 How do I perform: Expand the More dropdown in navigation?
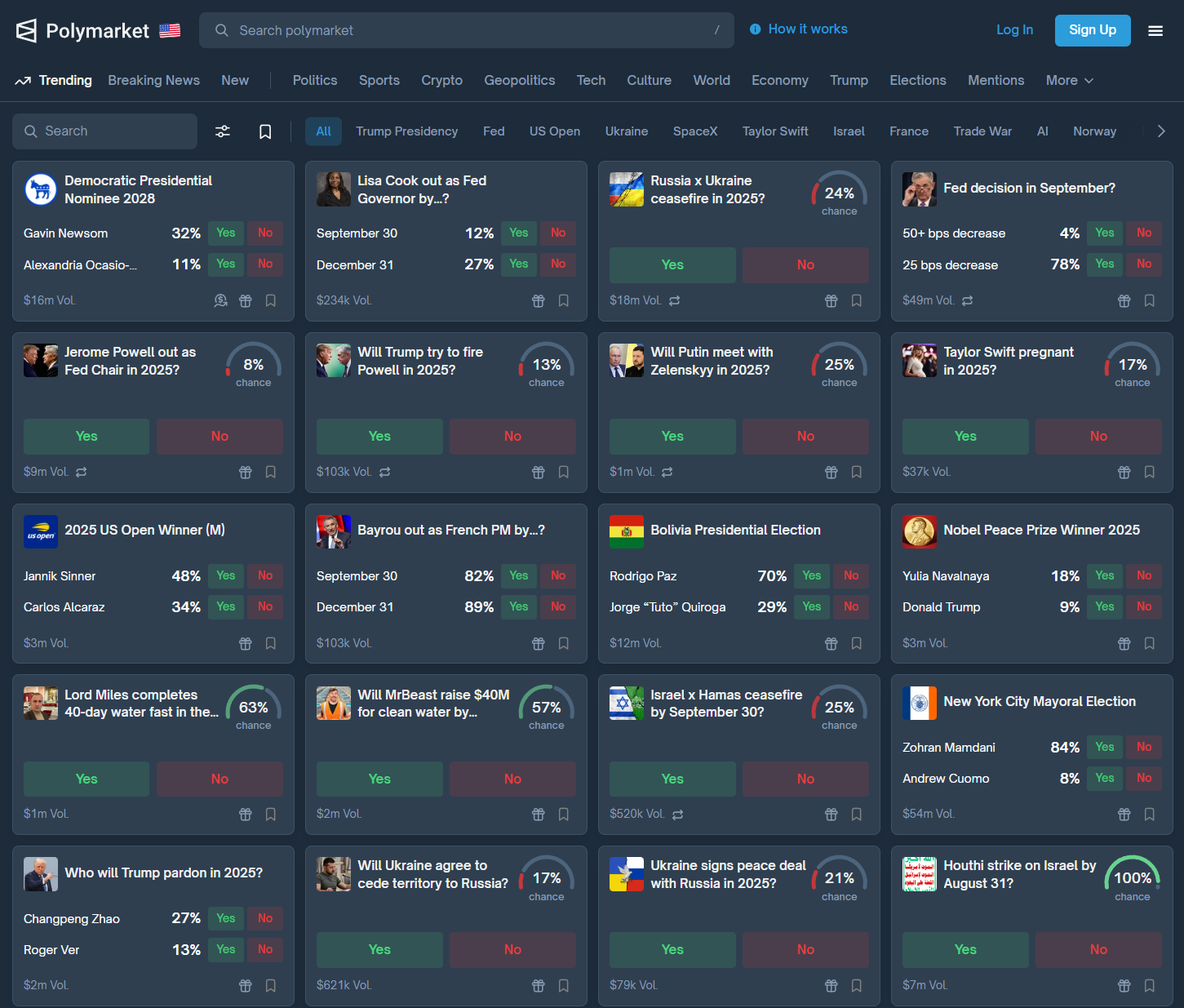click(x=1069, y=80)
